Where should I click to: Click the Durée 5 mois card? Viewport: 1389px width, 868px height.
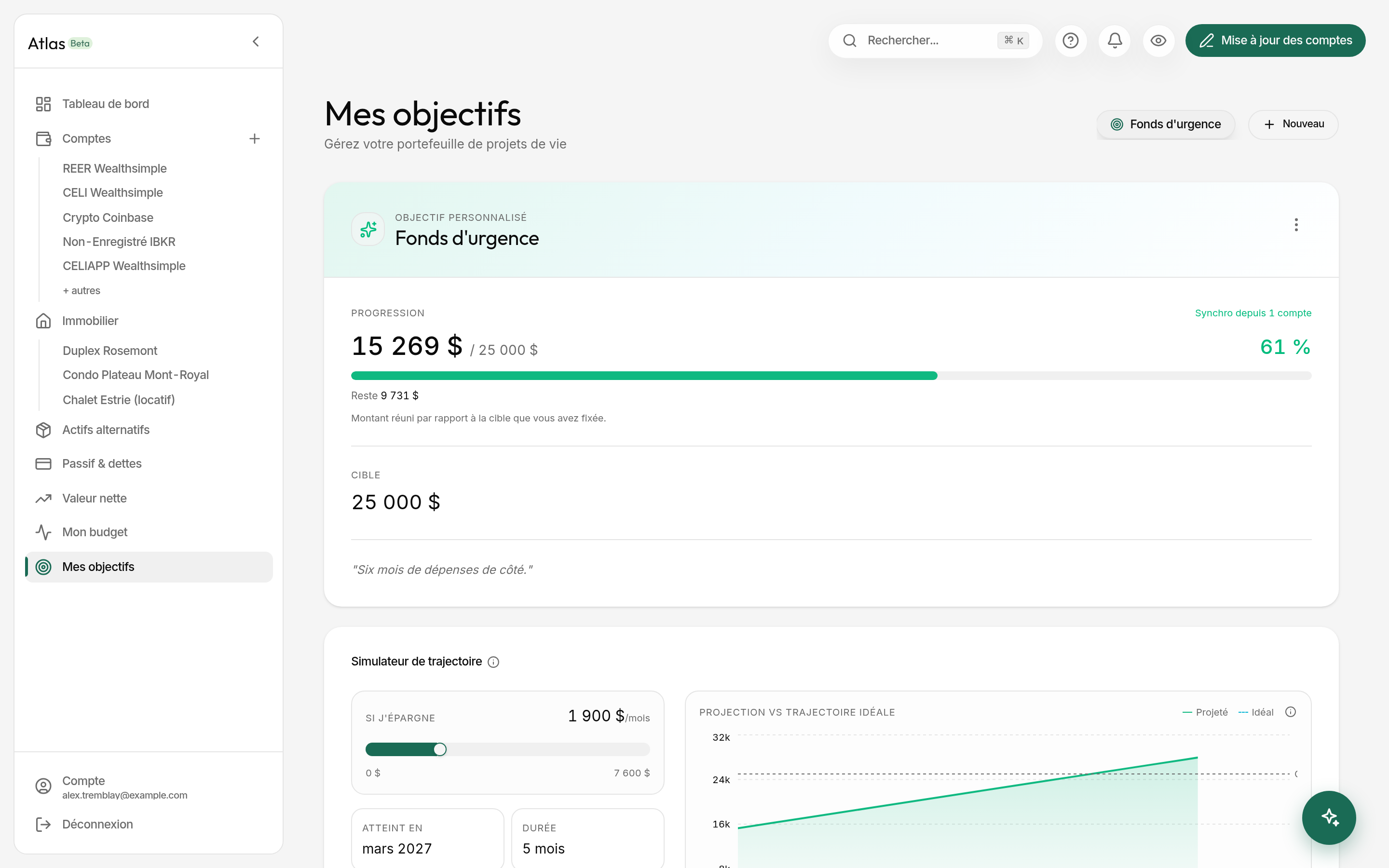(x=588, y=839)
